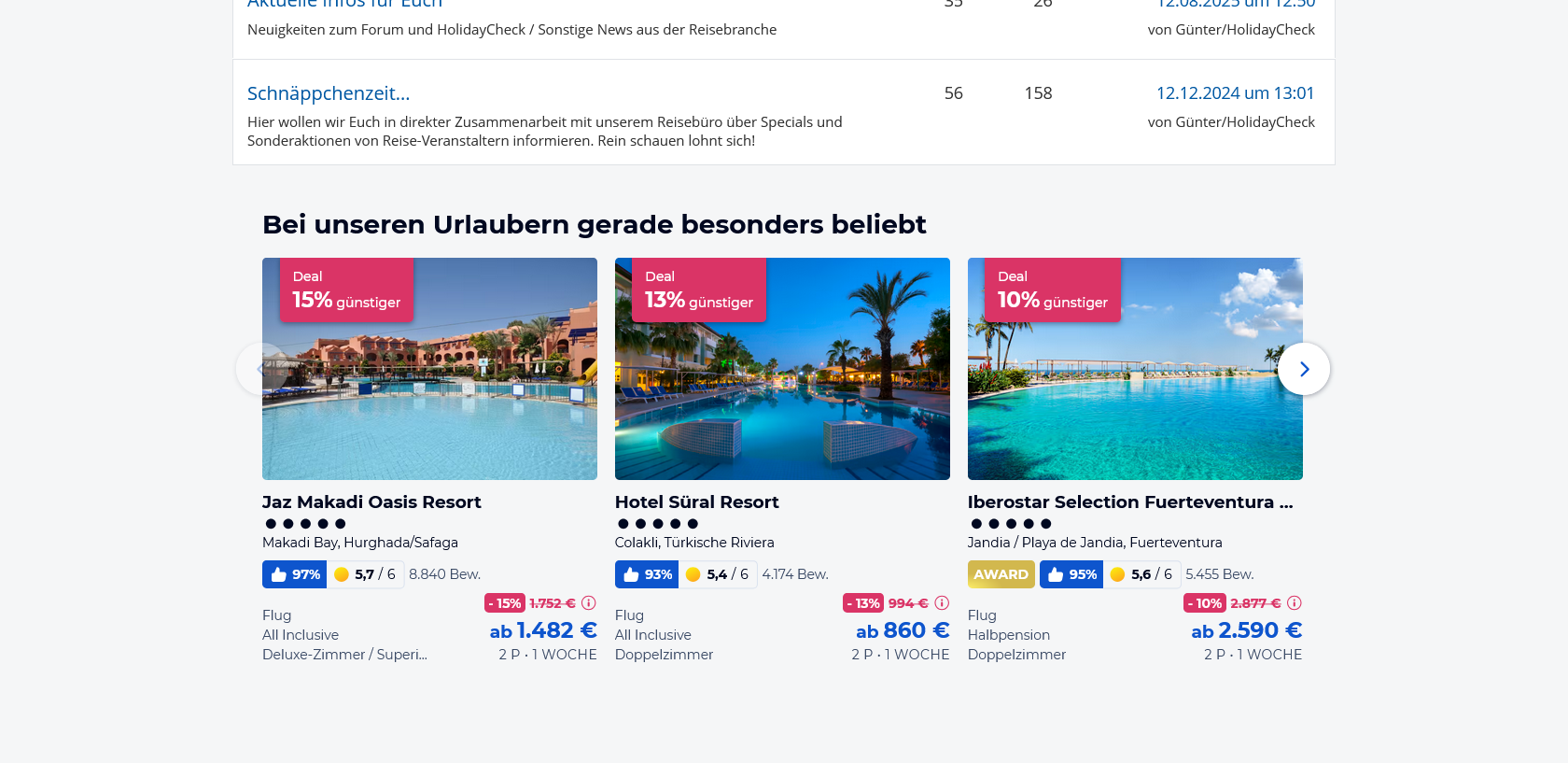1568x763 pixels.
Task: Click the 15% günstiger deal badge
Action: point(346,290)
